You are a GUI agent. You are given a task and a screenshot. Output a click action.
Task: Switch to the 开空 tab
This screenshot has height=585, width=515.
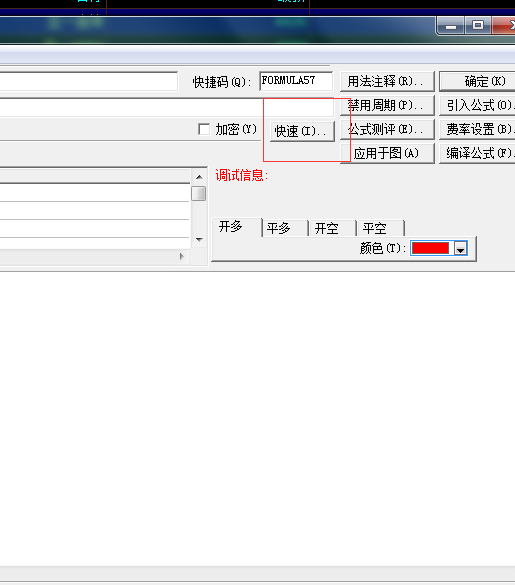pyautogui.click(x=333, y=228)
